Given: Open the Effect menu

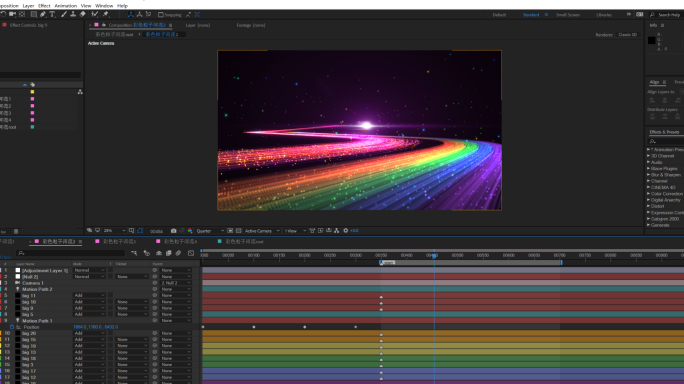Looking at the screenshot, I should click(44, 6).
